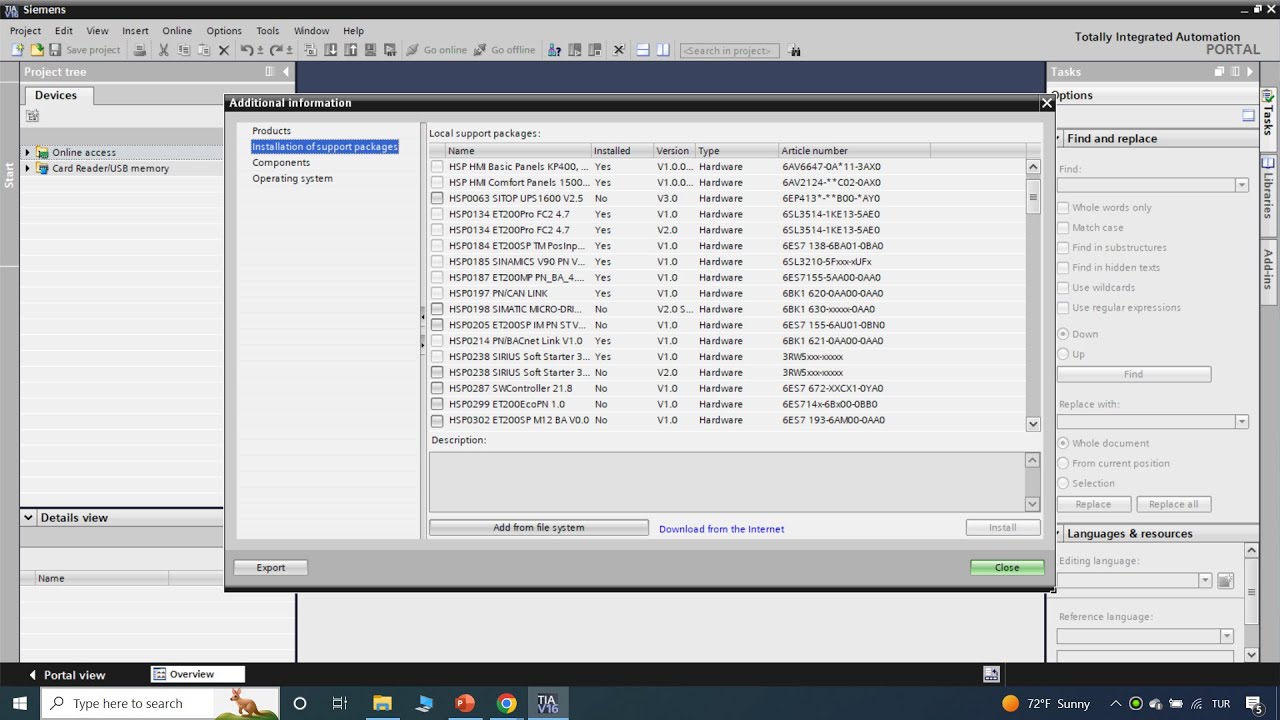Image resolution: width=1280 pixels, height=720 pixels.
Task: Switch to Portal view
Action: click(x=66, y=675)
